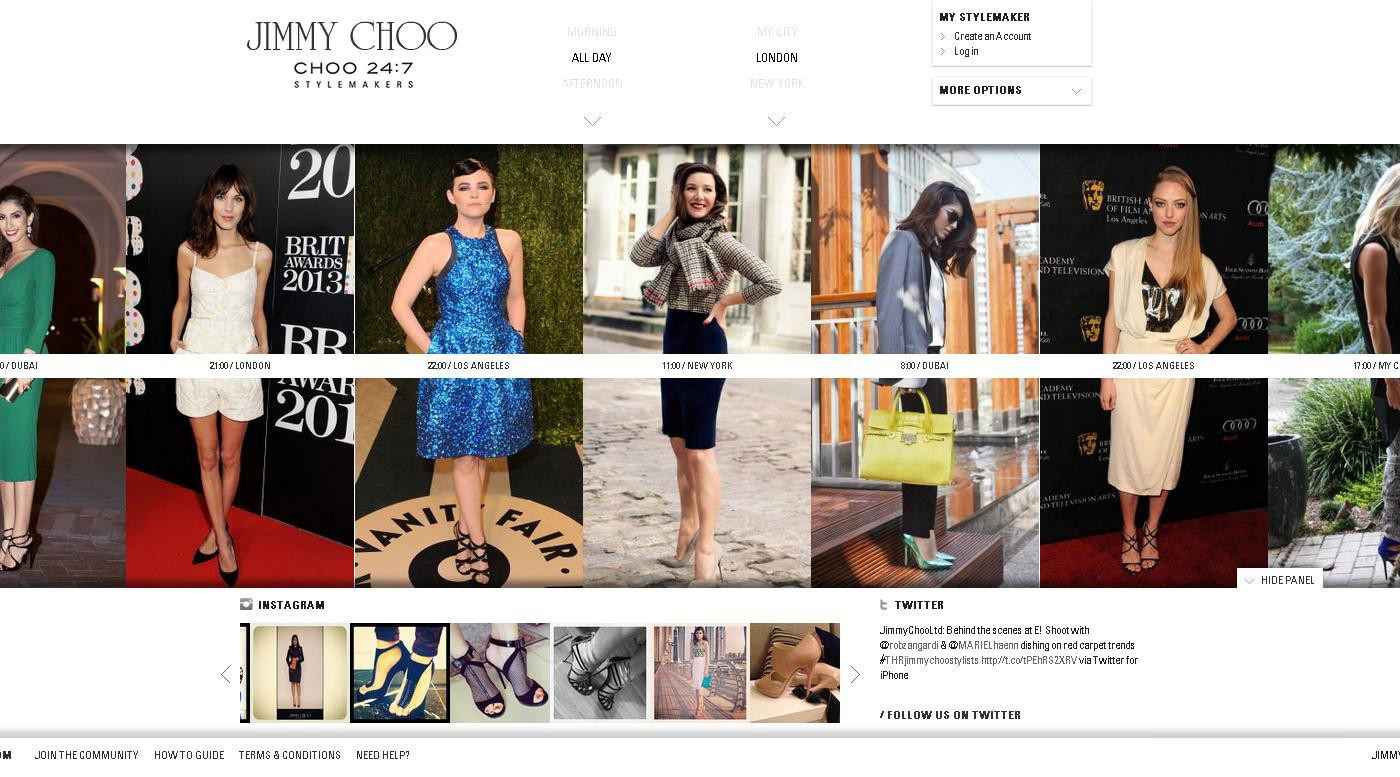Open the How To Guide footer link

click(x=189, y=755)
